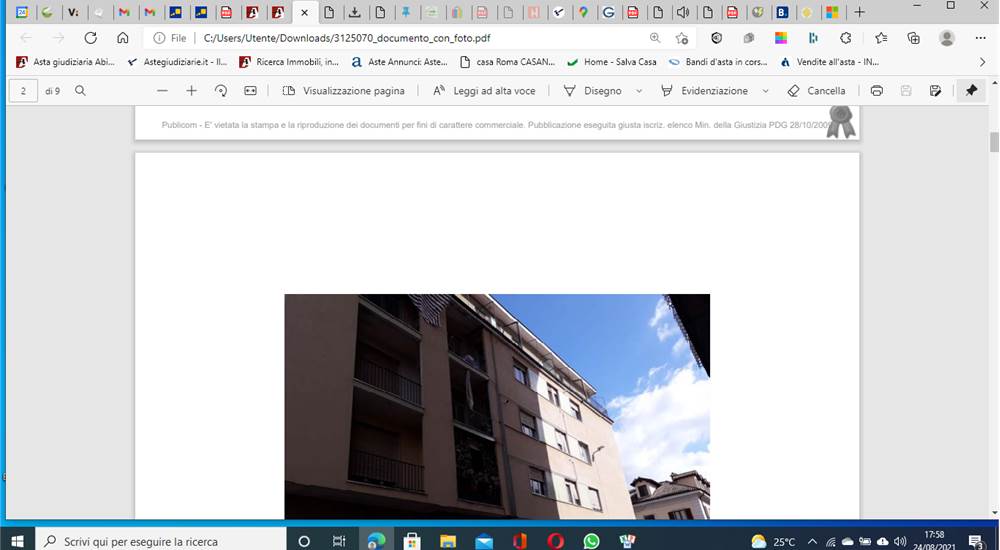Show more bookmarks with the chevron
The width and height of the screenshot is (1000, 550).
pos(982,62)
